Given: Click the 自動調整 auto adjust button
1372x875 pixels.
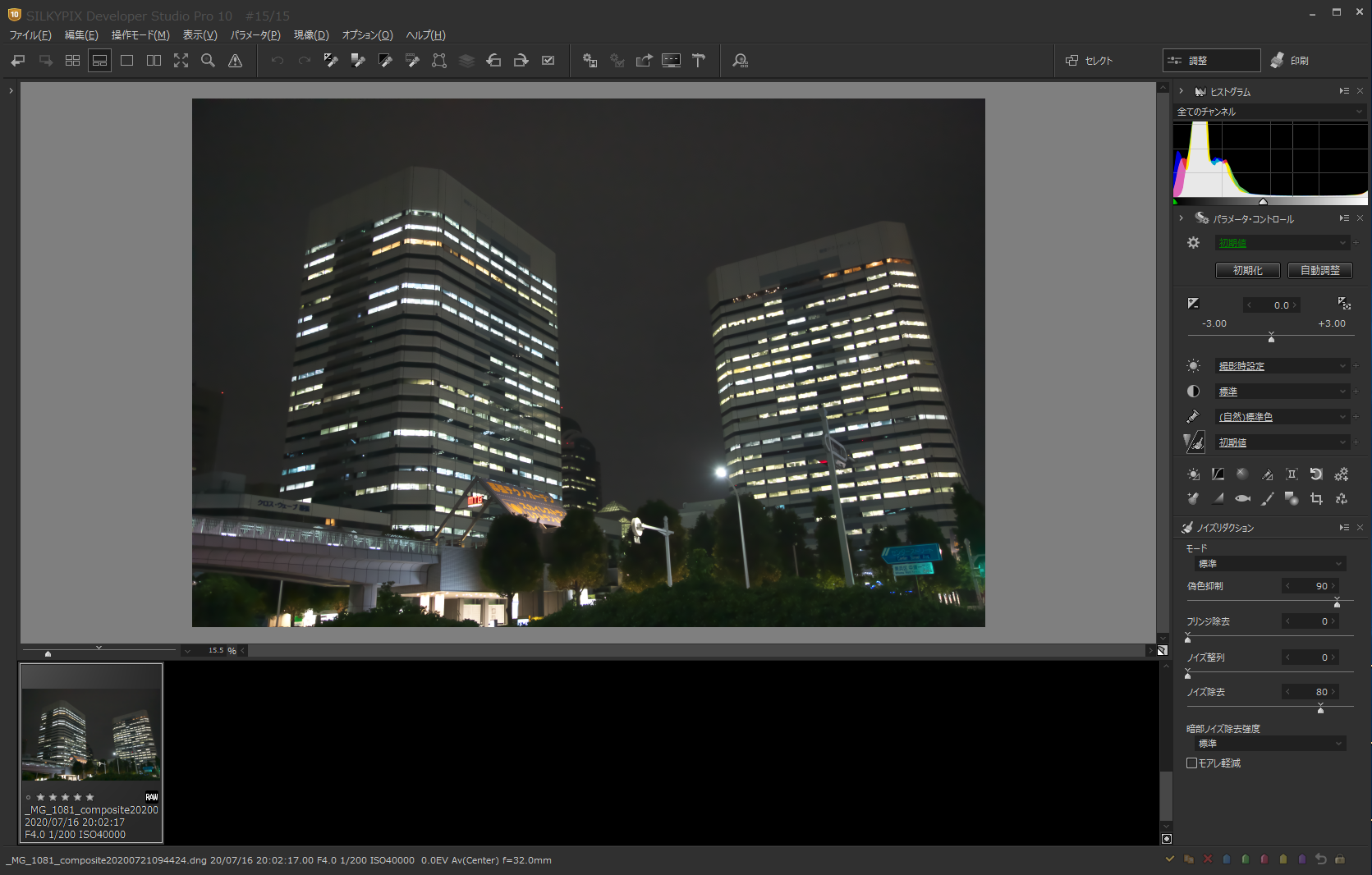Looking at the screenshot, I should 1320,270.
